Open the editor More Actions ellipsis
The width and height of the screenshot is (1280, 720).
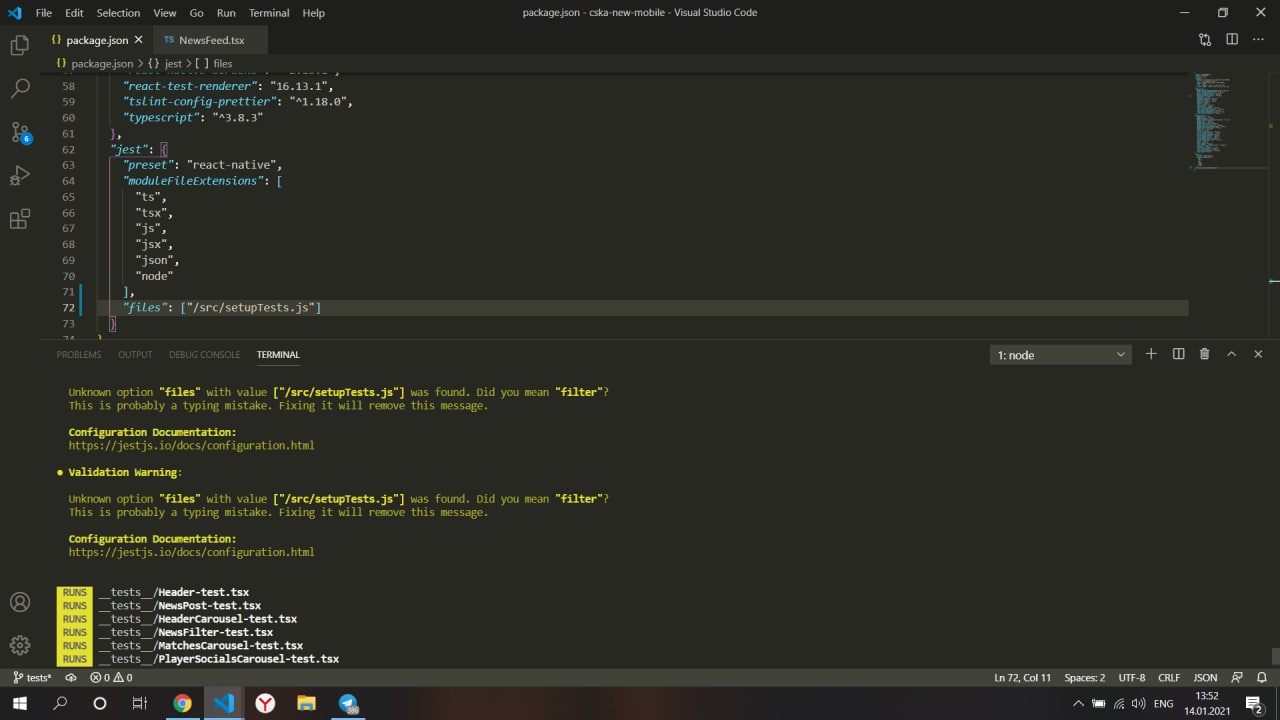1258,40
